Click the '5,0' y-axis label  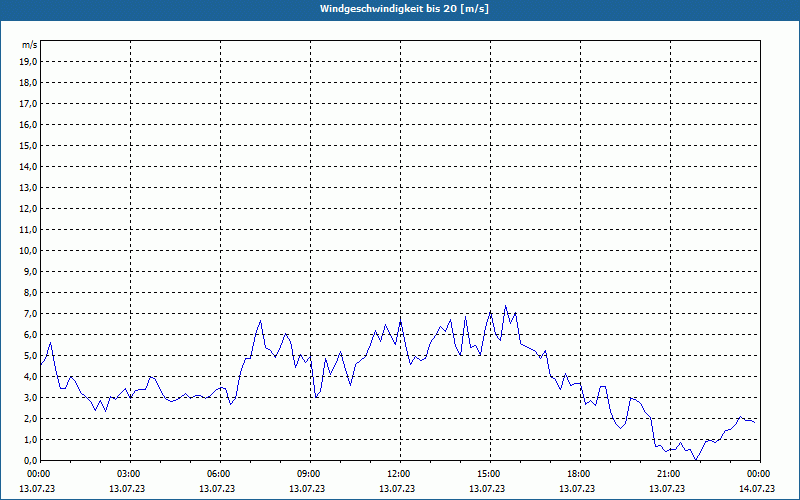pyautogui.click(x=30, y=355)
